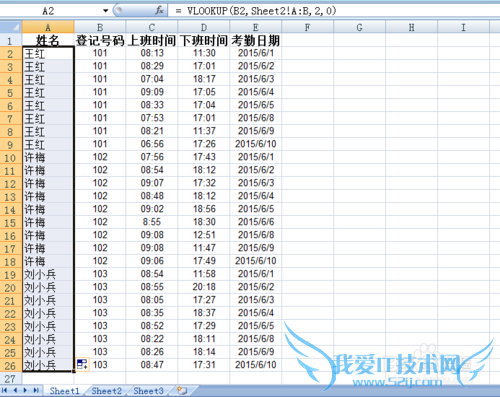Click the insert function fx icon
This screenshot has height=397, width=500.
click(160, 11)
